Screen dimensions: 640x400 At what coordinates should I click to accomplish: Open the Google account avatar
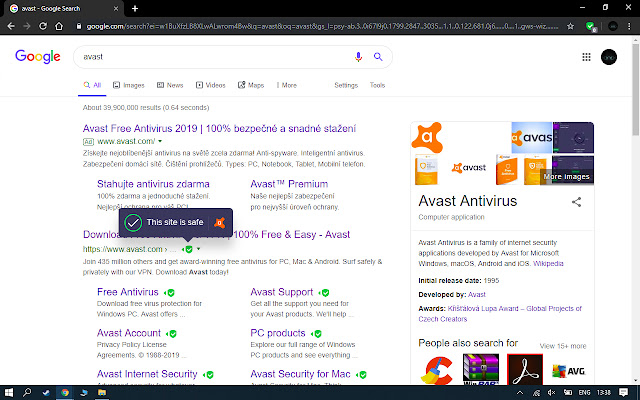tap(609, 57)
